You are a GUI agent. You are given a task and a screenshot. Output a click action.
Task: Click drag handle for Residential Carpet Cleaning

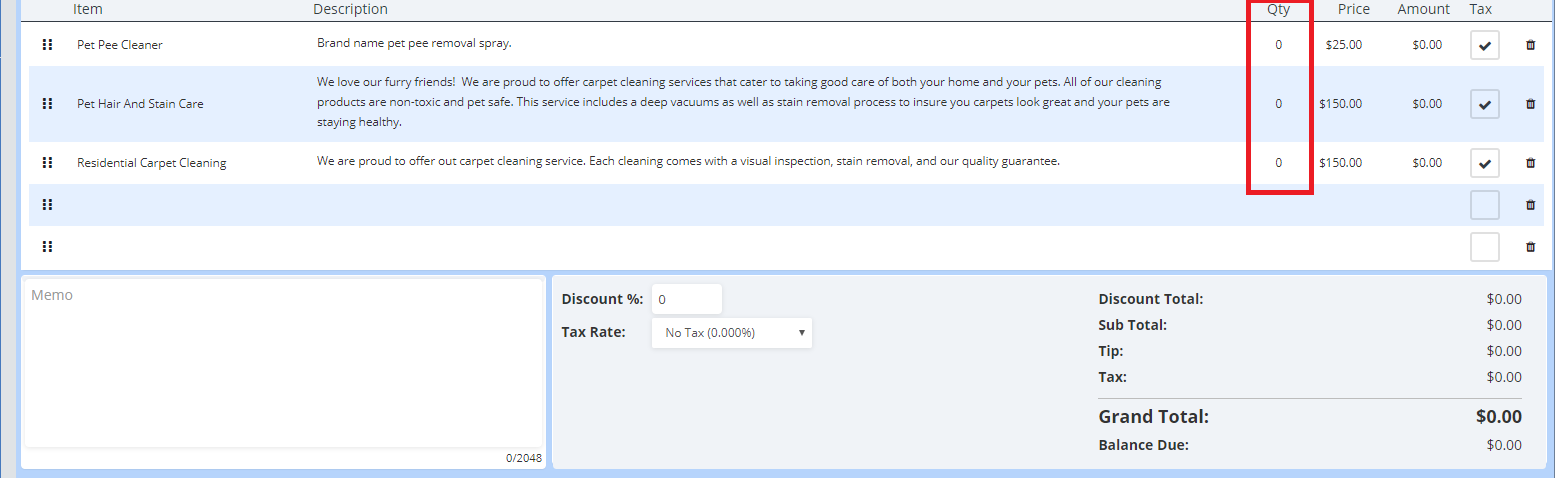tap(47, 163)
